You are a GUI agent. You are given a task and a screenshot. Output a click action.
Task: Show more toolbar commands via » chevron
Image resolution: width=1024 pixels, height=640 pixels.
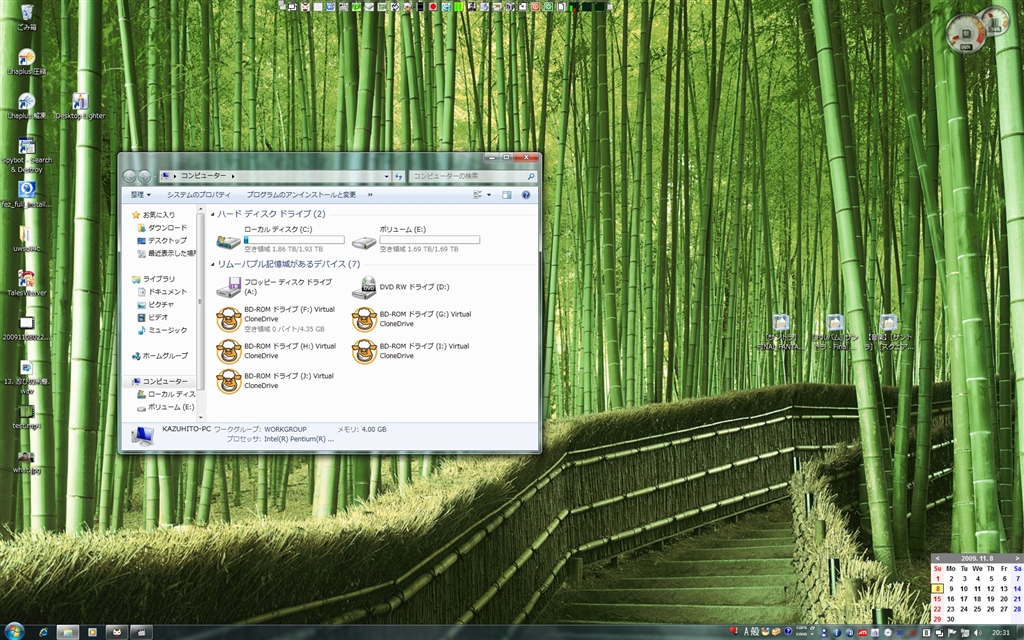(x=370, y=195)
